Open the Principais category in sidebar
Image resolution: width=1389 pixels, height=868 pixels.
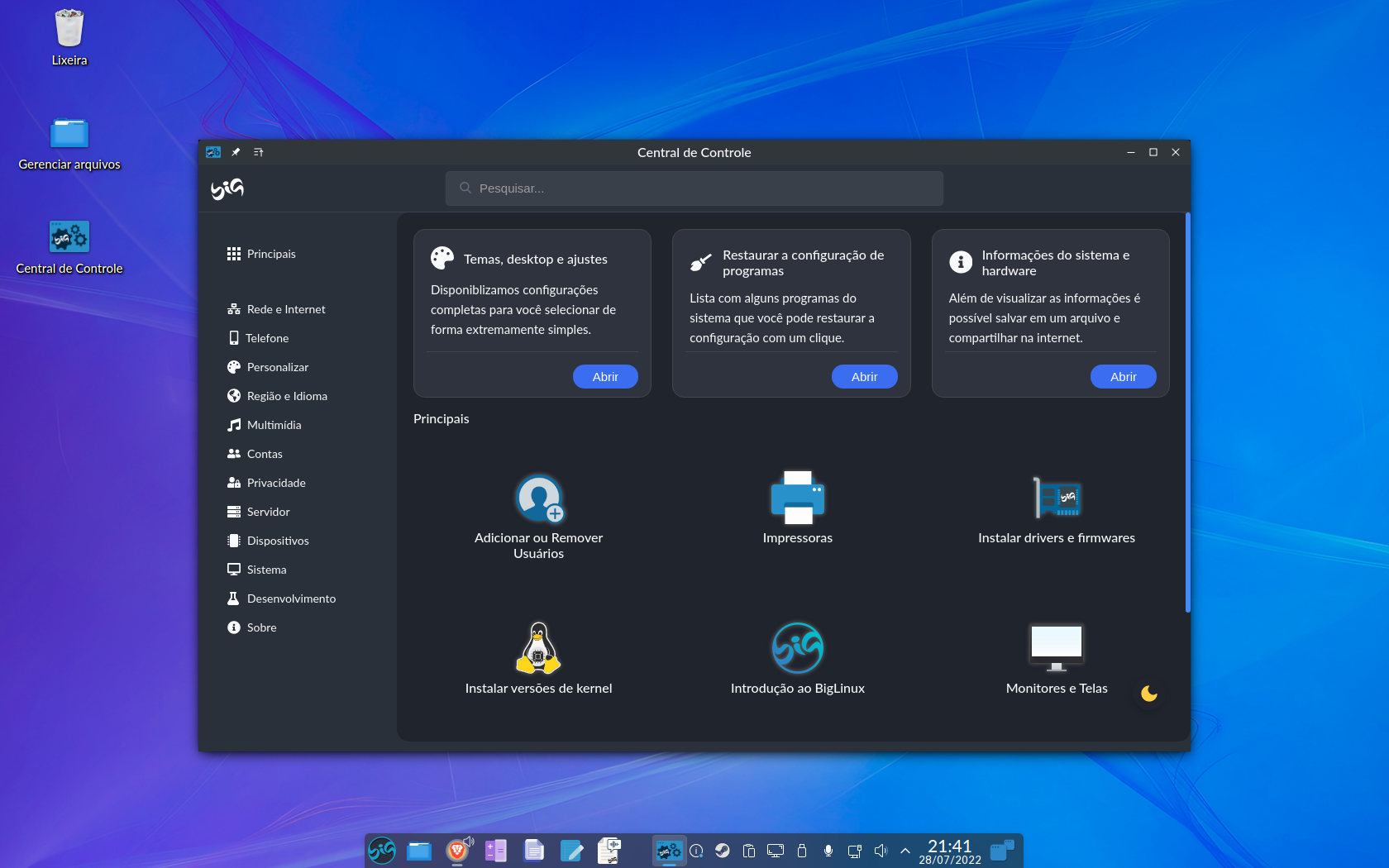click(261, 254)
